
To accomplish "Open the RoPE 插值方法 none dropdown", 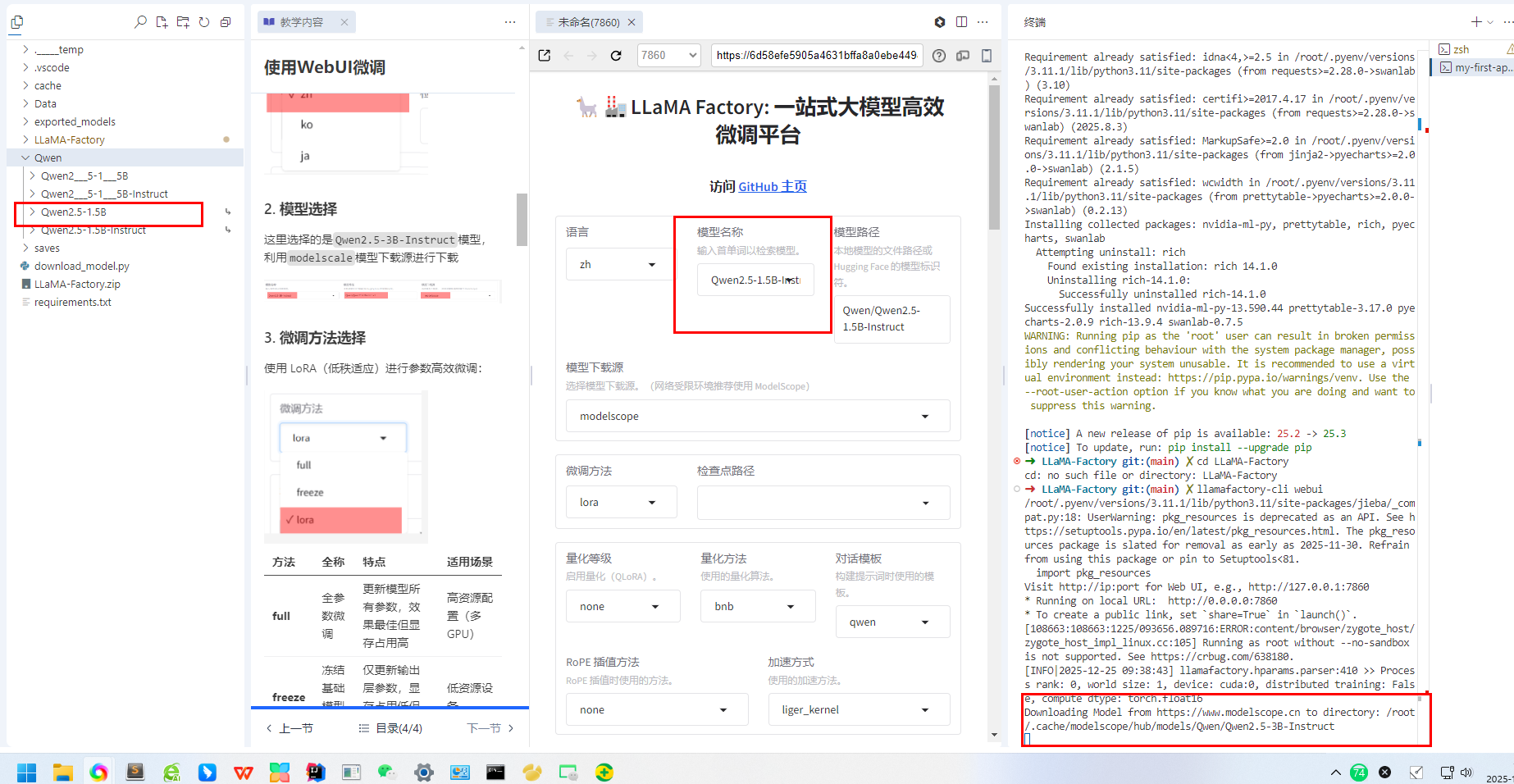I will coord(657,709).
